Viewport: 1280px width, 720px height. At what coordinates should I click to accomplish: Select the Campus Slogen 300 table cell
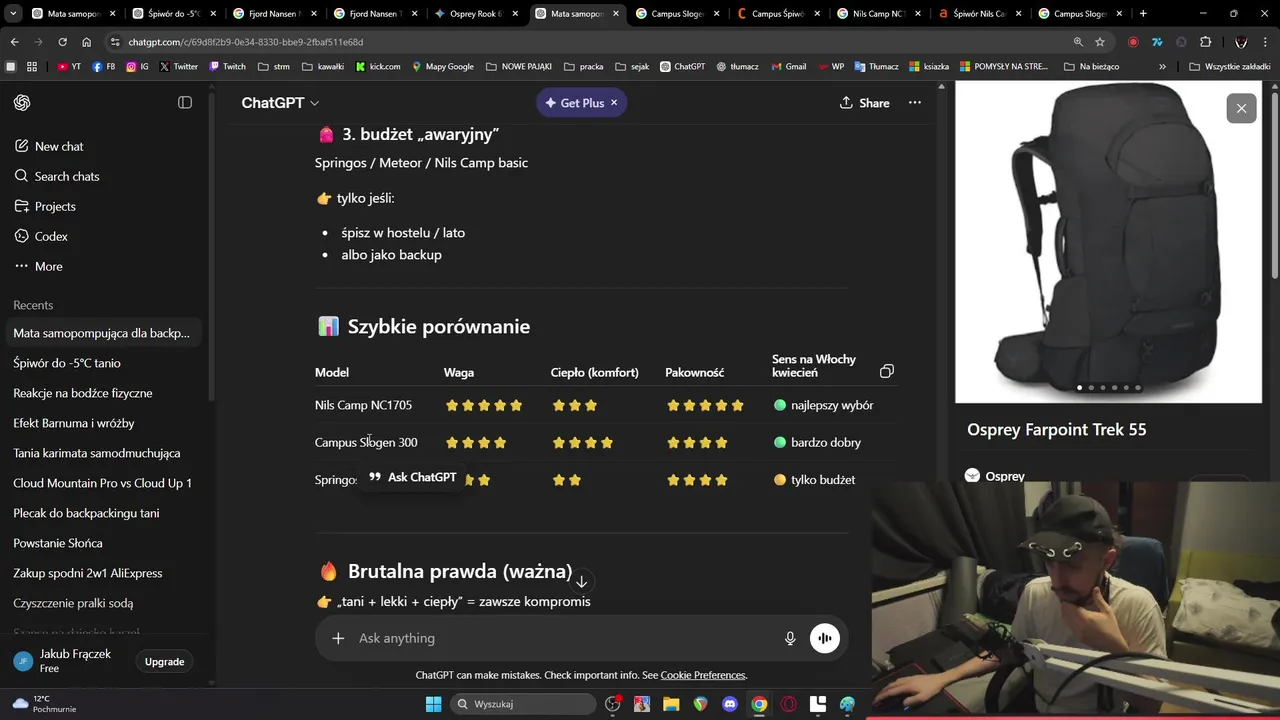(x=366, y=442)
